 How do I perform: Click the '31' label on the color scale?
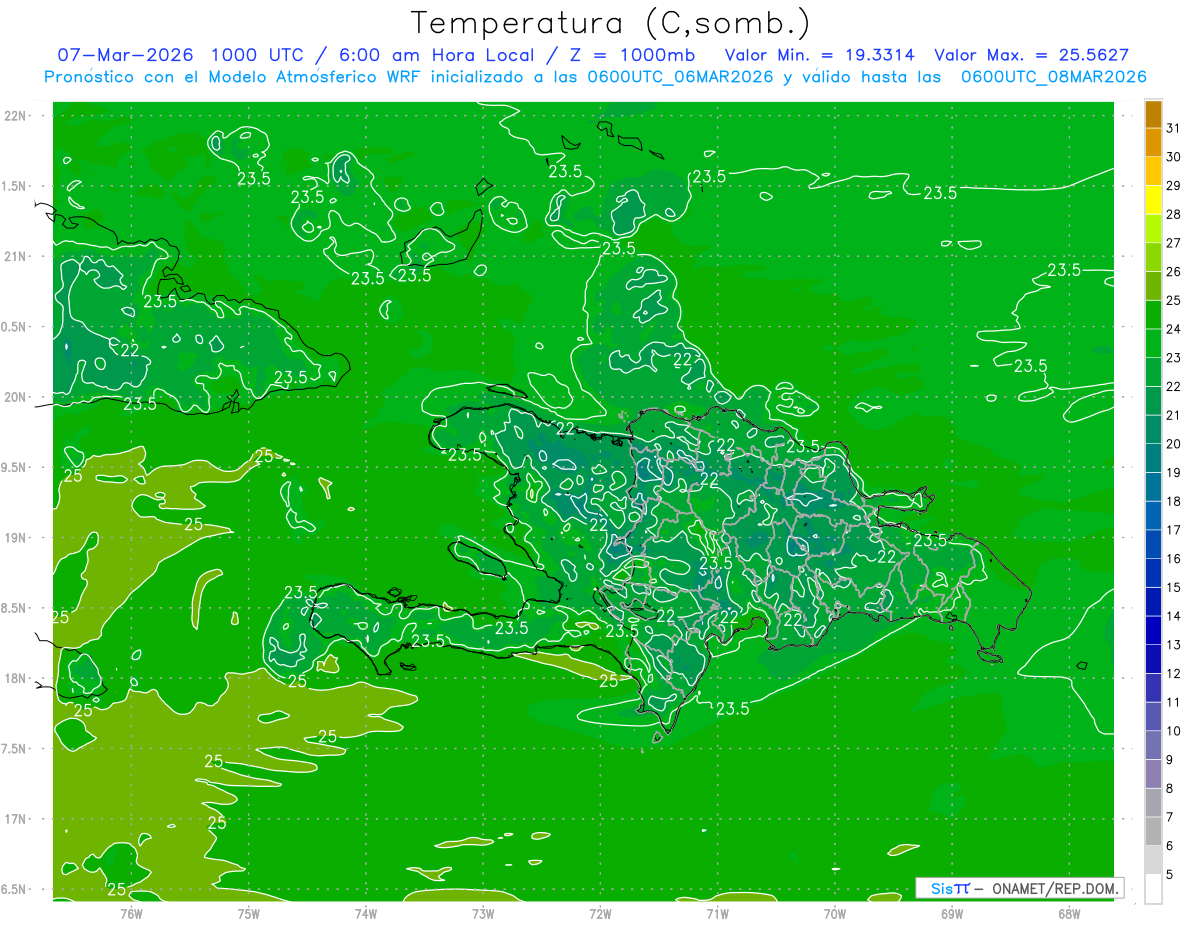click(x=1174, y=128)
